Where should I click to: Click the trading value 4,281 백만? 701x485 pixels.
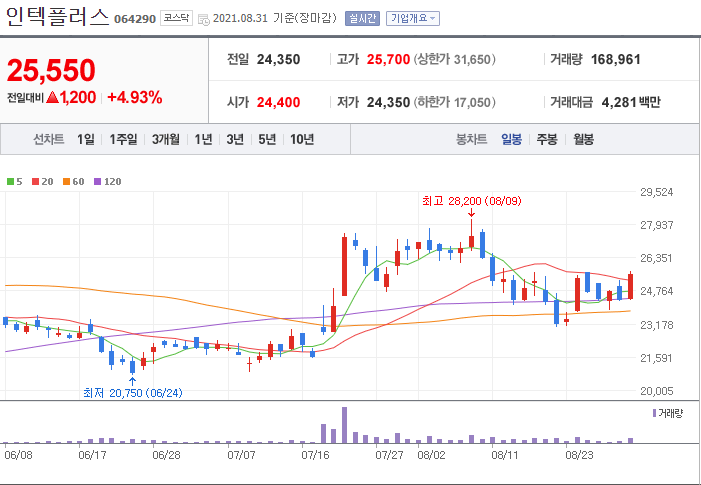tap(631, 102)
